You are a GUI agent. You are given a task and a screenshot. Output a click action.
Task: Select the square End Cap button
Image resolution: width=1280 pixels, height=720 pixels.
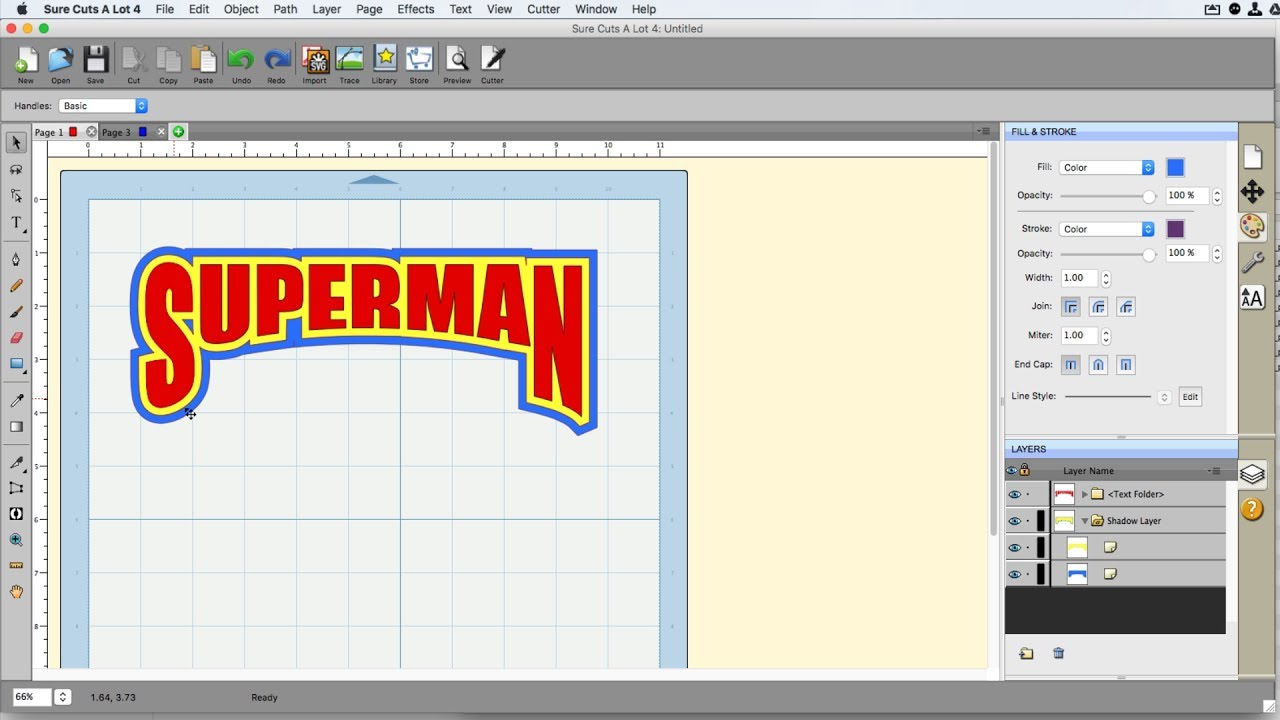click(x=1126, y=365)
